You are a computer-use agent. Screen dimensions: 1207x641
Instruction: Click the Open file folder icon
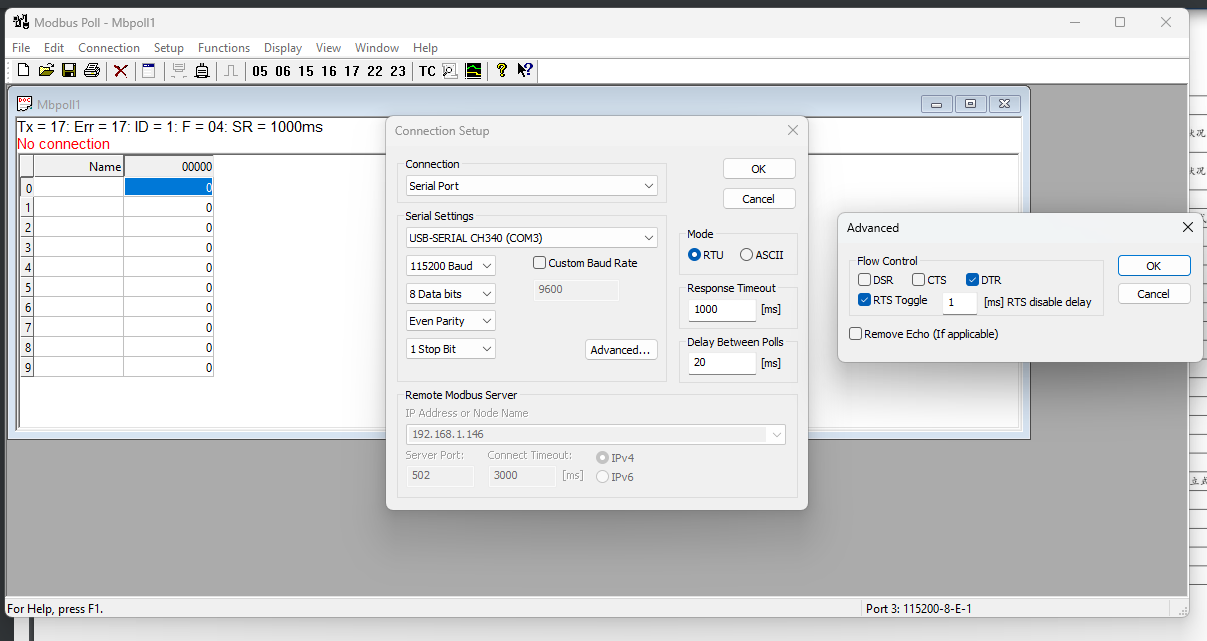coord(46,71)
